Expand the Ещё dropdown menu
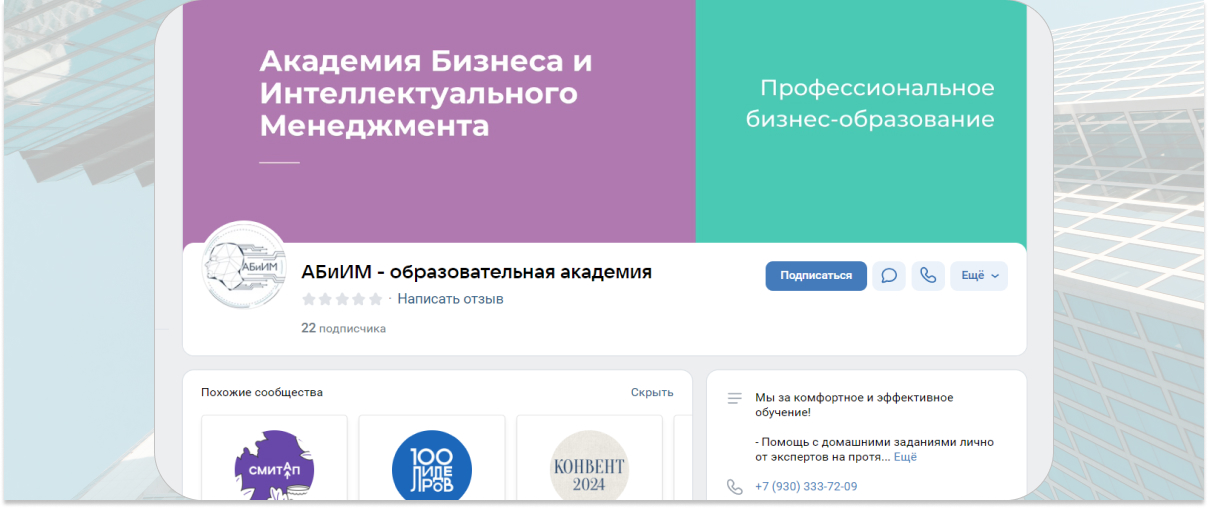1208x508 pixels. point(979,276)
